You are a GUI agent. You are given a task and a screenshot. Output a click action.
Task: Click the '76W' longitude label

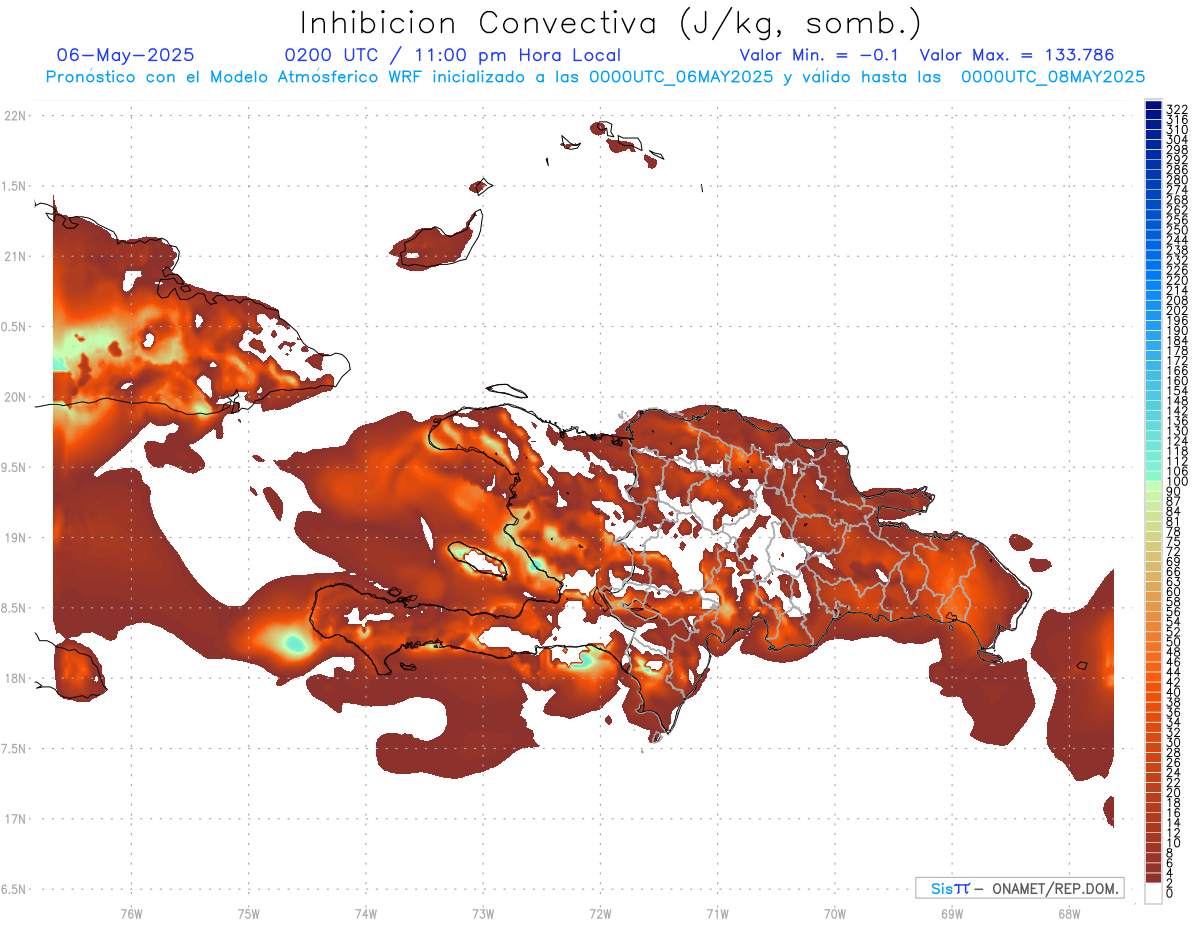tap(131, 912)
